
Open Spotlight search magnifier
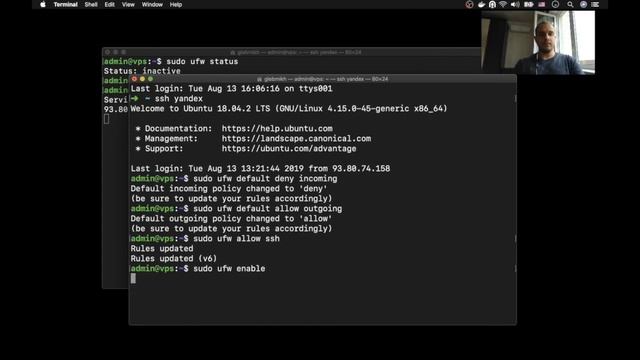point(570,4)
